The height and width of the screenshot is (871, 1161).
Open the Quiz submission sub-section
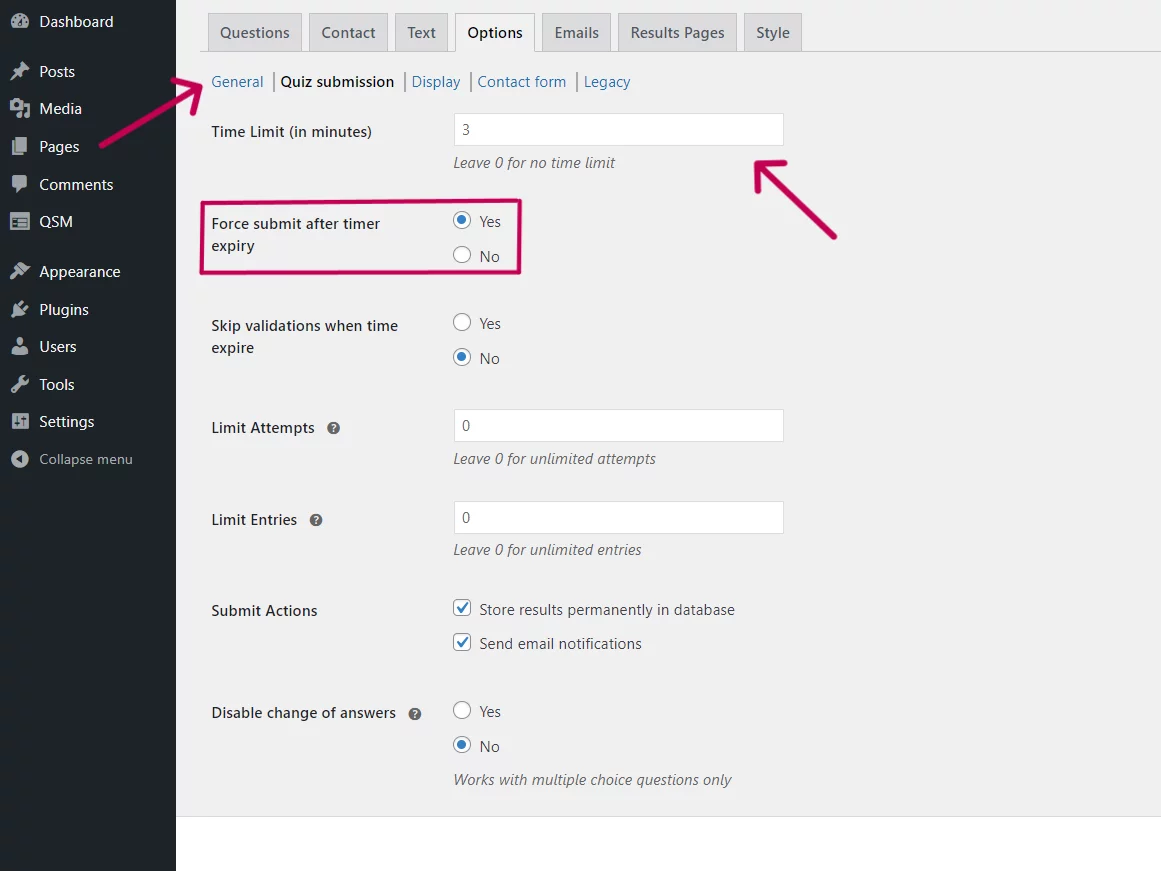coord(337,81)
